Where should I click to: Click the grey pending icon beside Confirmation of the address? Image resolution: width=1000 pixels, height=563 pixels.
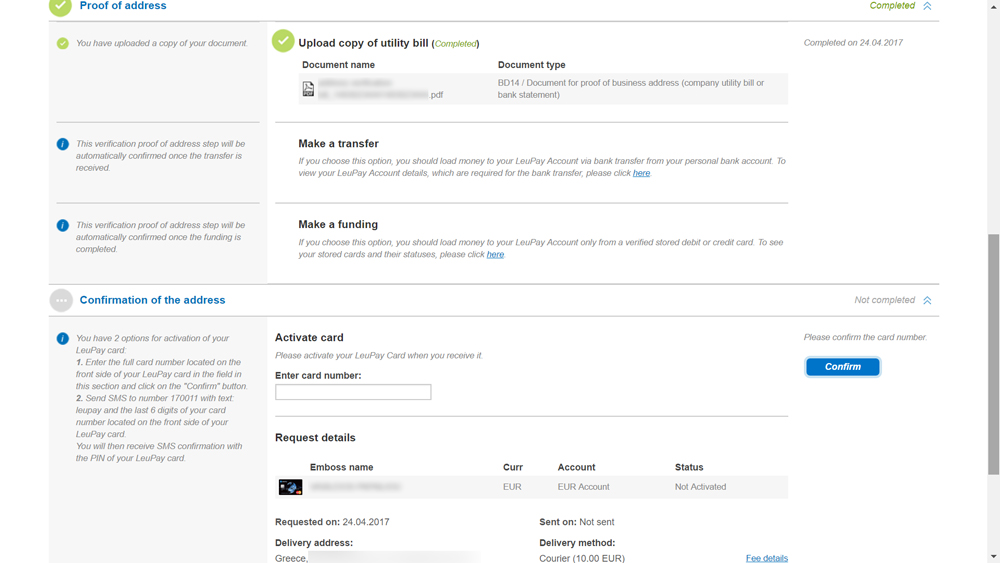tap(61, 300)
